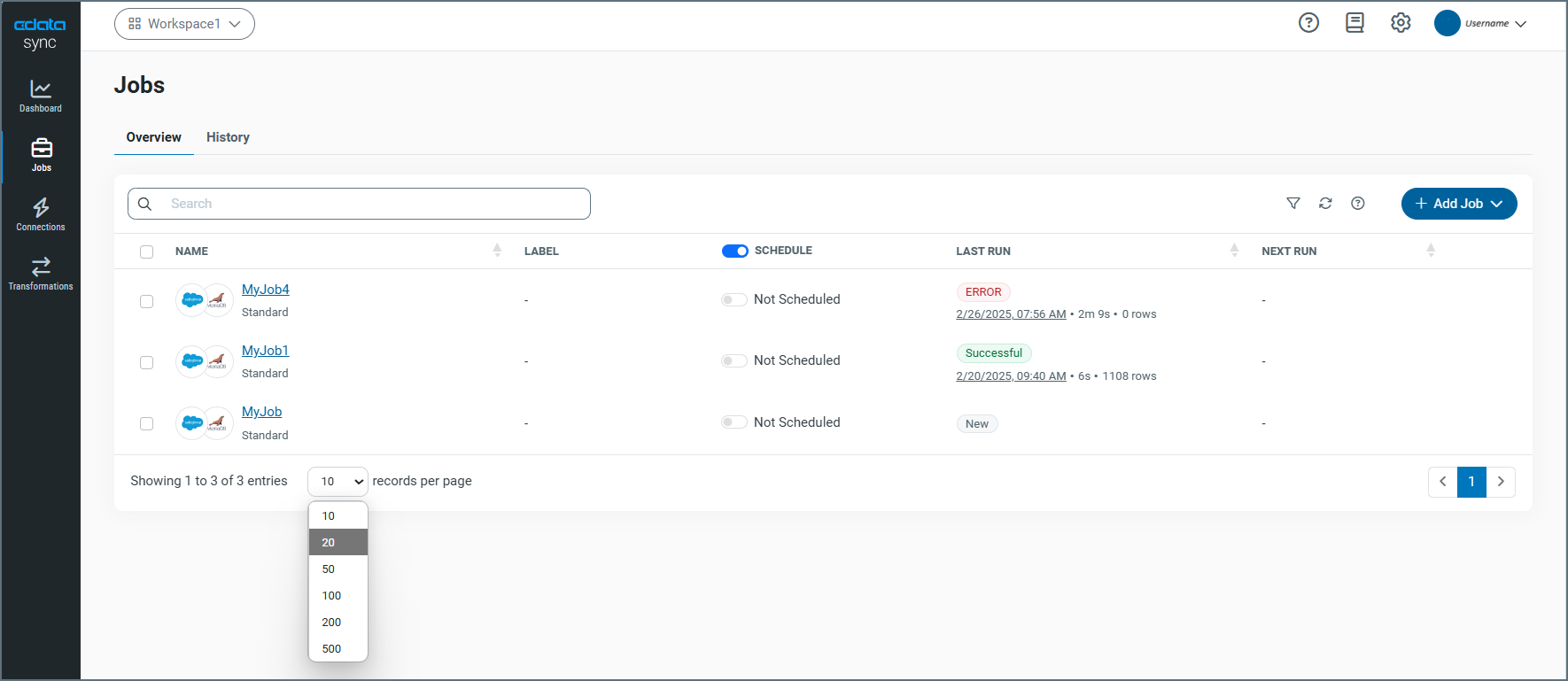Open the help icon in the top bar

point(1308,23)
